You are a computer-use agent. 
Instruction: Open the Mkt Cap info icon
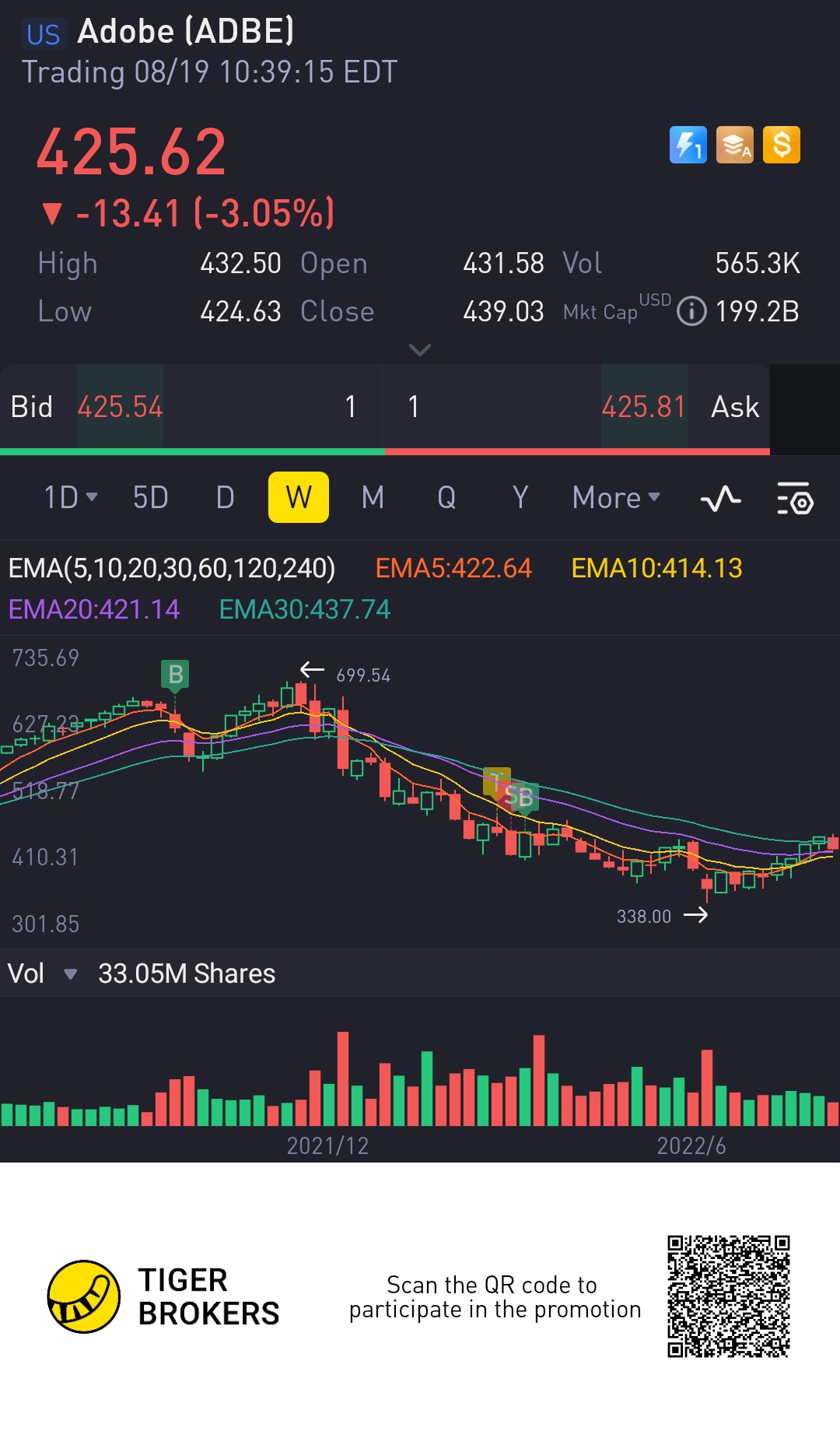pos(691,311)
